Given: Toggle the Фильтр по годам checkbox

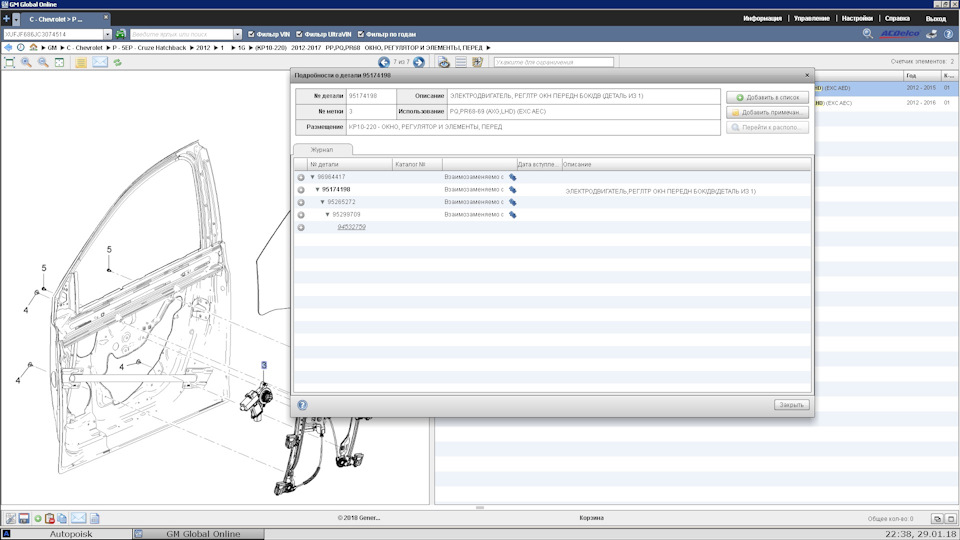Looking at the screenshot, I should [x=361, y=34].
